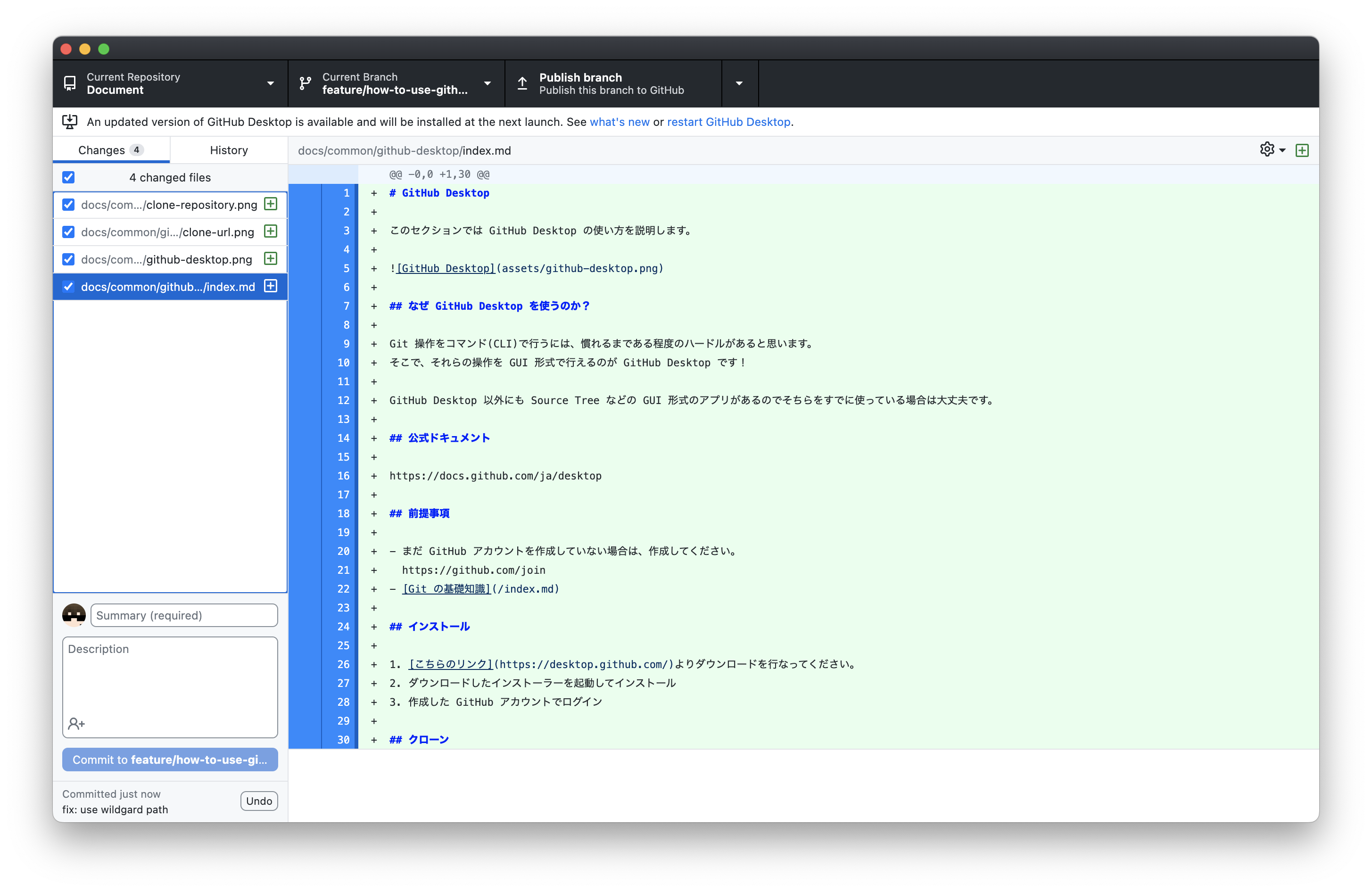Open dropdown caret beside settings gear
The height and width of the screenshot is (892, 1372).
pos(1282,150)
